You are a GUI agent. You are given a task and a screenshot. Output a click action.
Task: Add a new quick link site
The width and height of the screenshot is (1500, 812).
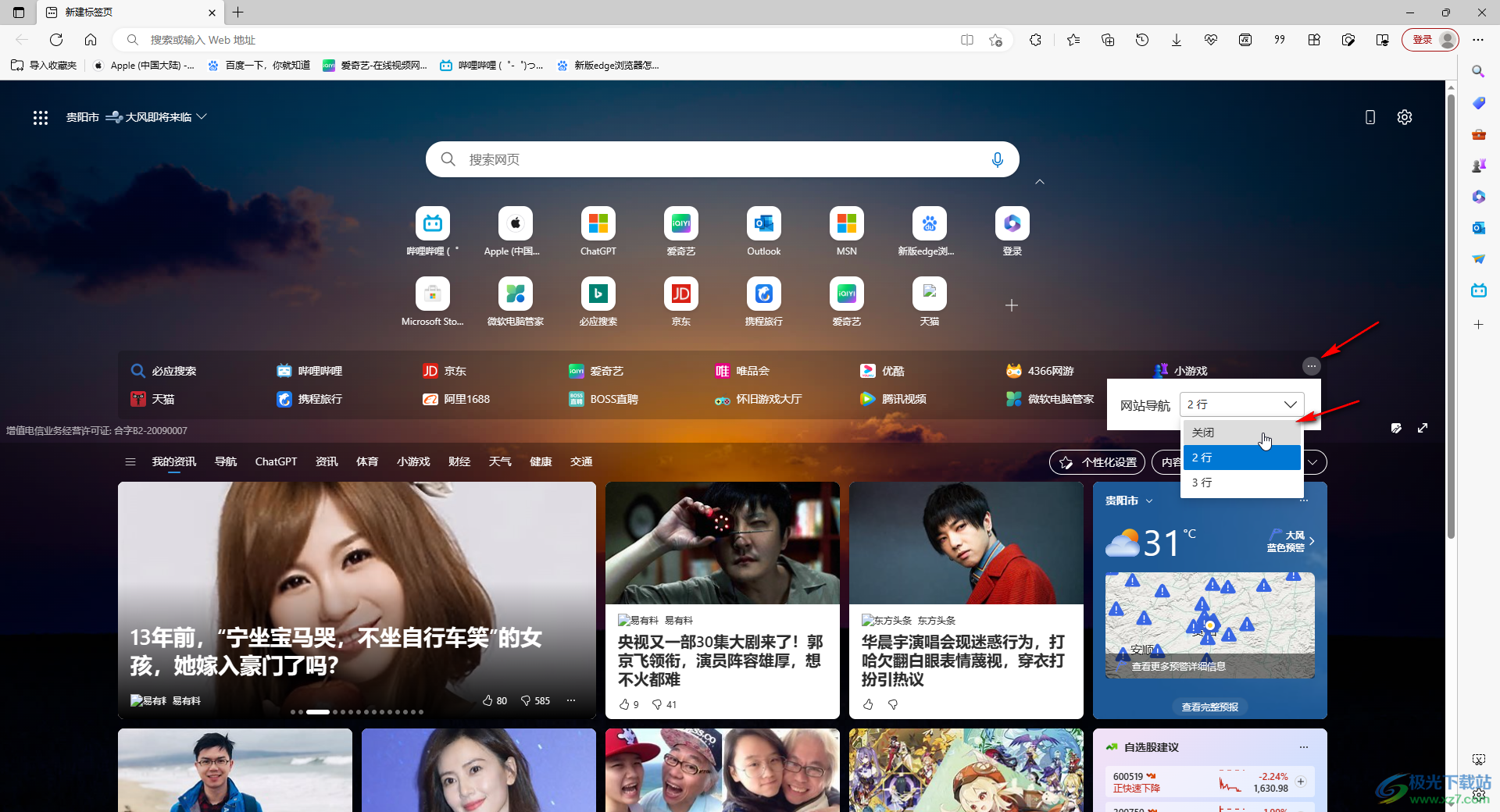point(1012,305)
